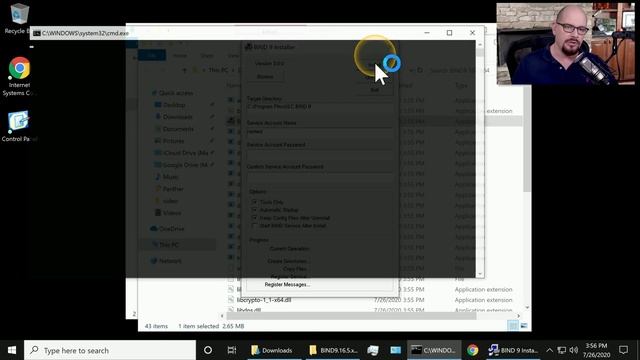Minimize the cmd.exe window
This screenshot has width=640, height=360.
pyautogui.click(x=427, y=33)
